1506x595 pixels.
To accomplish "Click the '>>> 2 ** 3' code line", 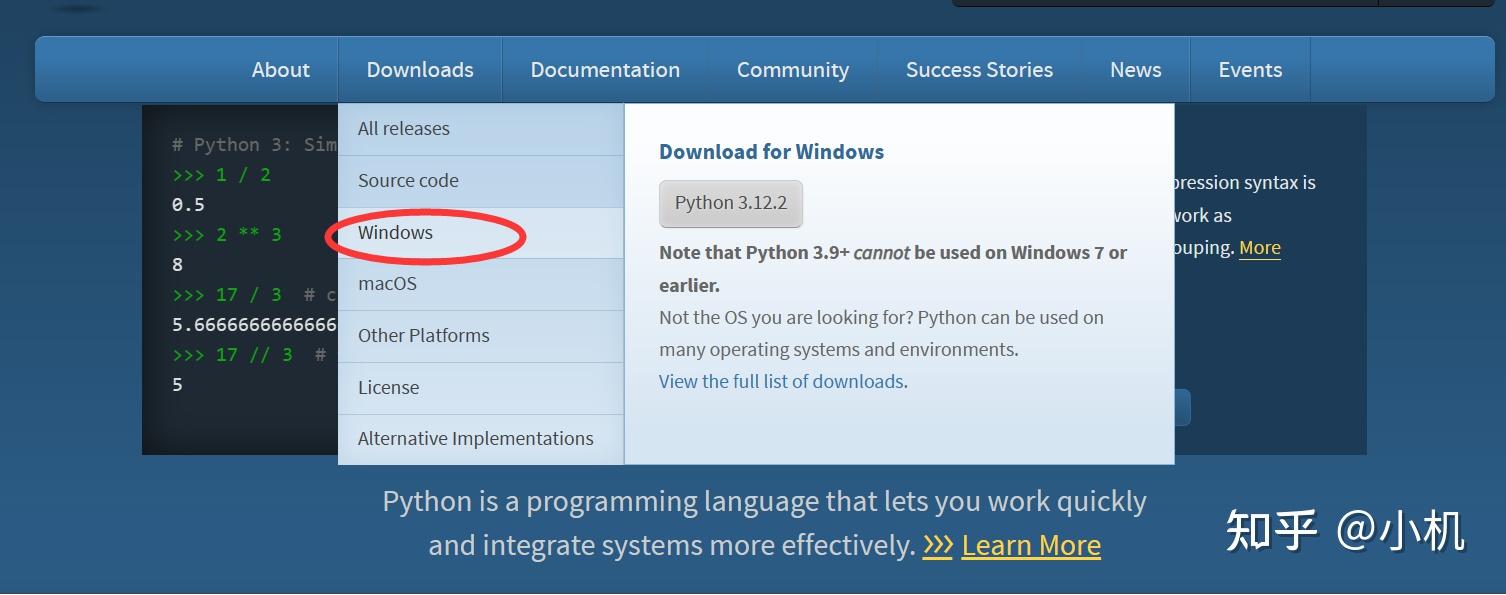I will [x=227, y=235].
